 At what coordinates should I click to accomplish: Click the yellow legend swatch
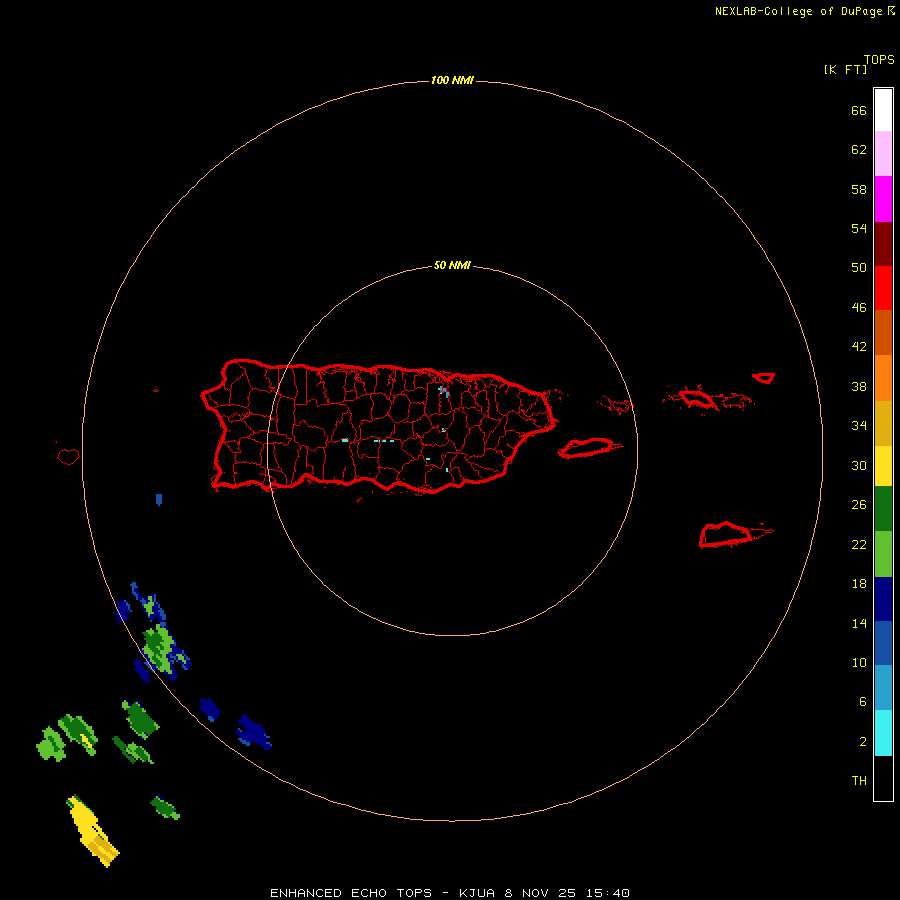tap(883, 466)
